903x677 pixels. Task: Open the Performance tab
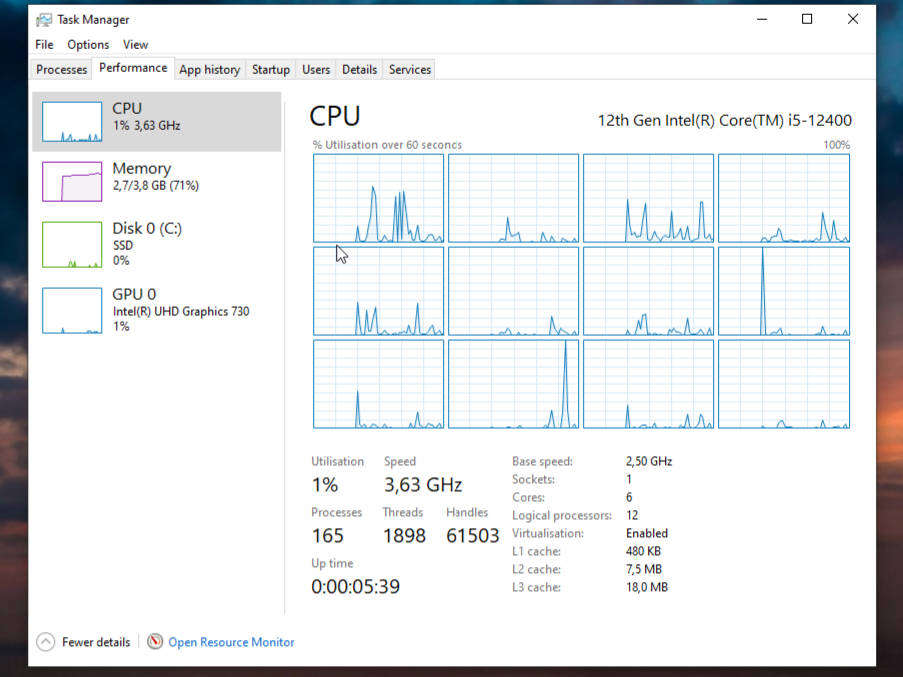pos(133,68)
